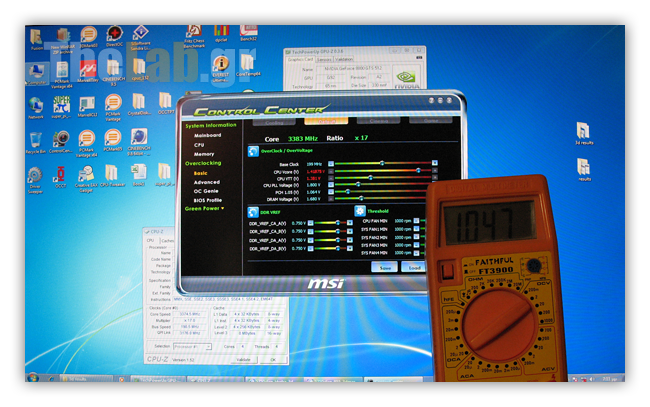Click the Validate button in CPU-Z

click(243, 359)
